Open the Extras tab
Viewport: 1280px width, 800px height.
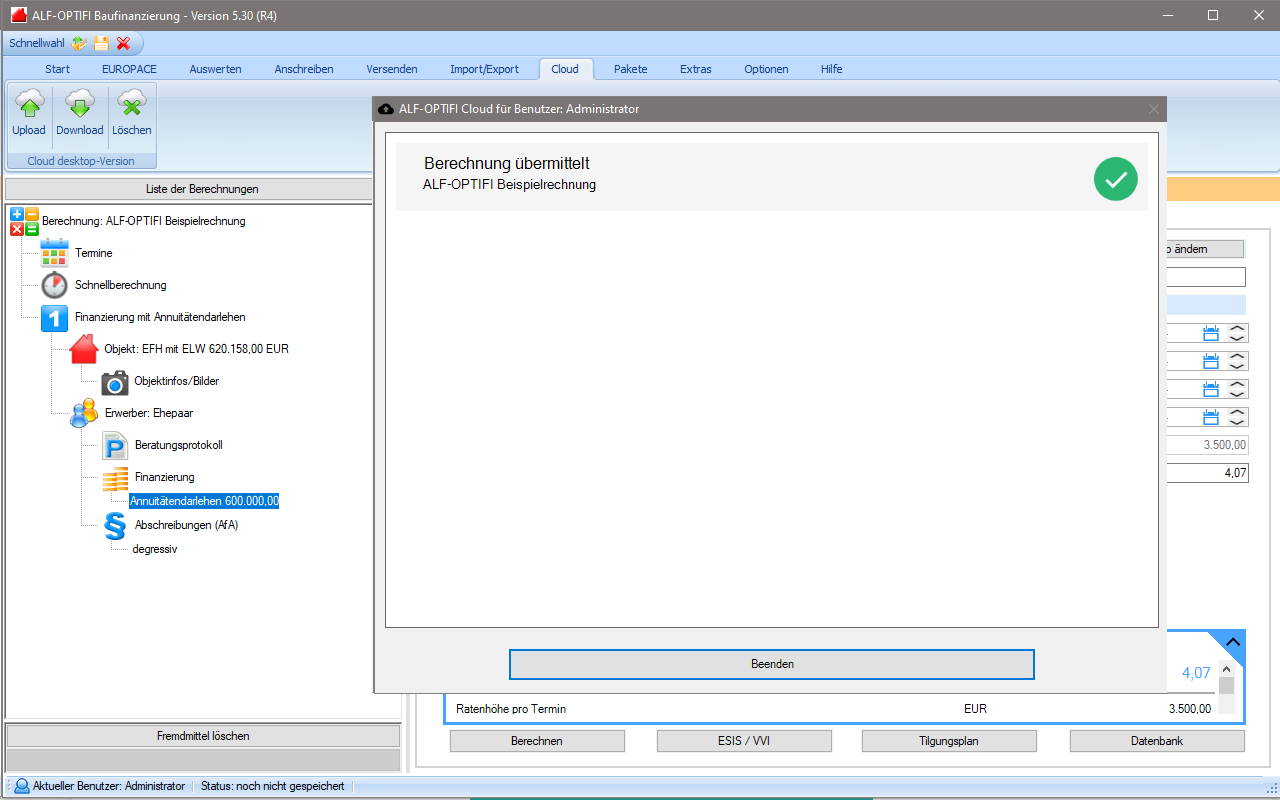696,69
